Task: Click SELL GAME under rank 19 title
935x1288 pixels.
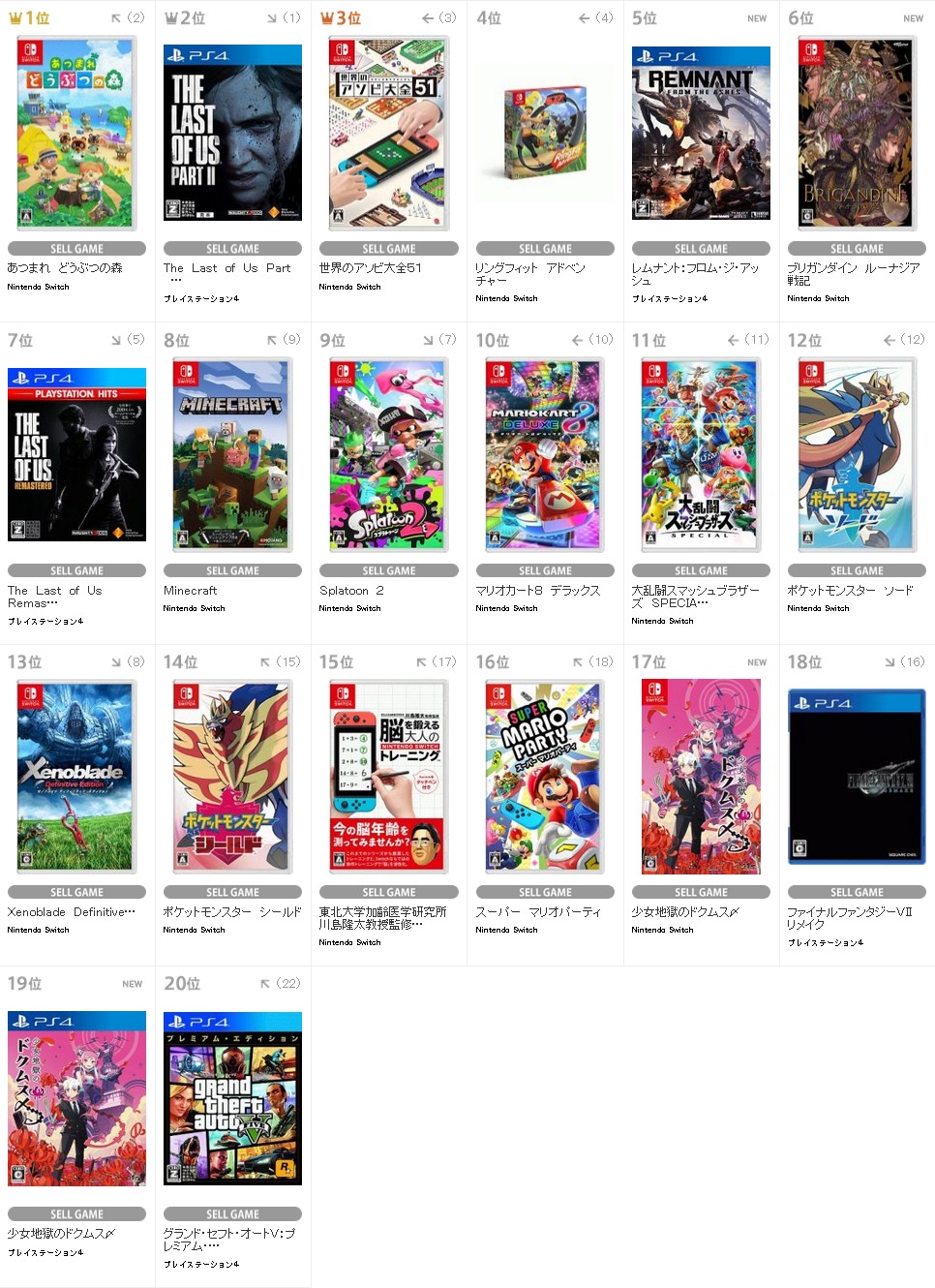Action: (76, 1213)
